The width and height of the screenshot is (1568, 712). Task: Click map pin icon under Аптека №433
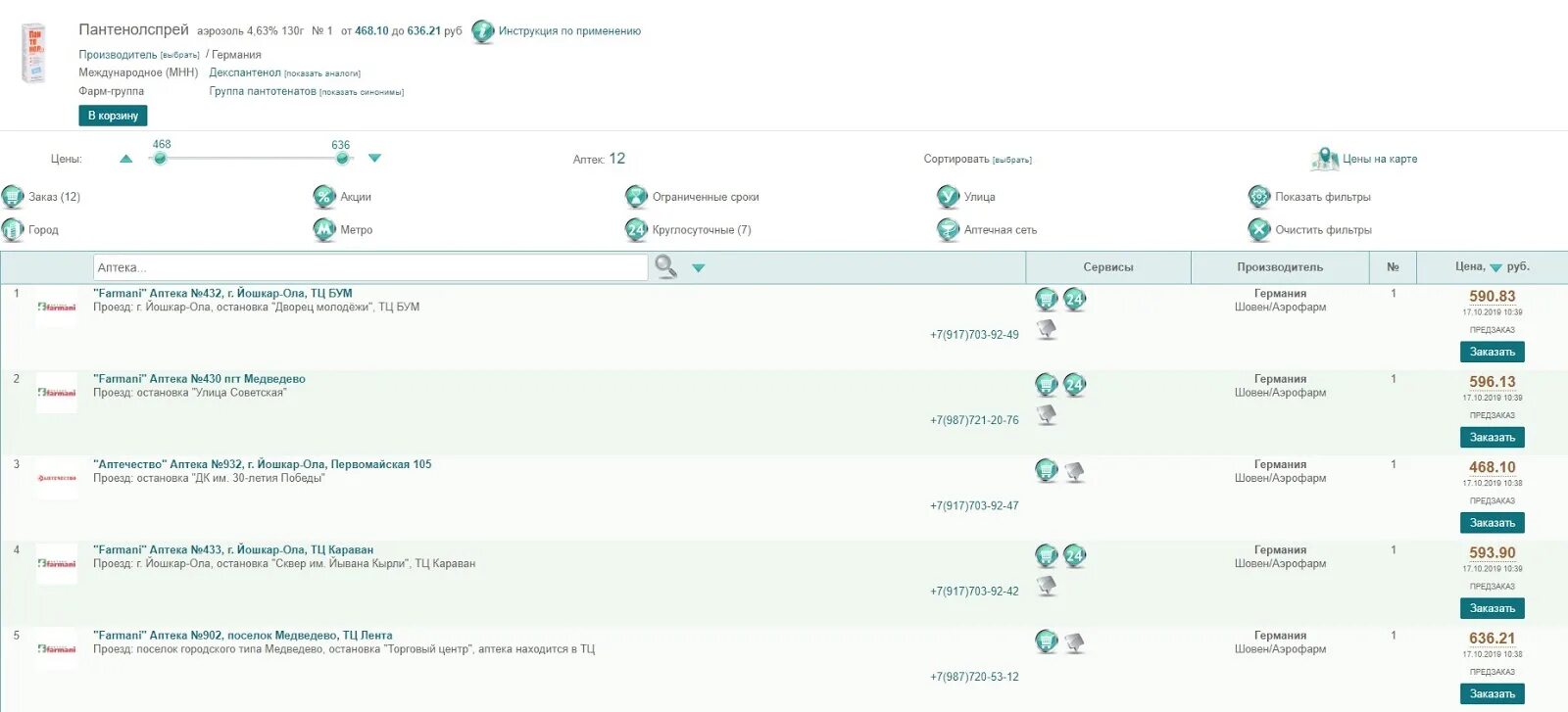[x=1047, y=587]
